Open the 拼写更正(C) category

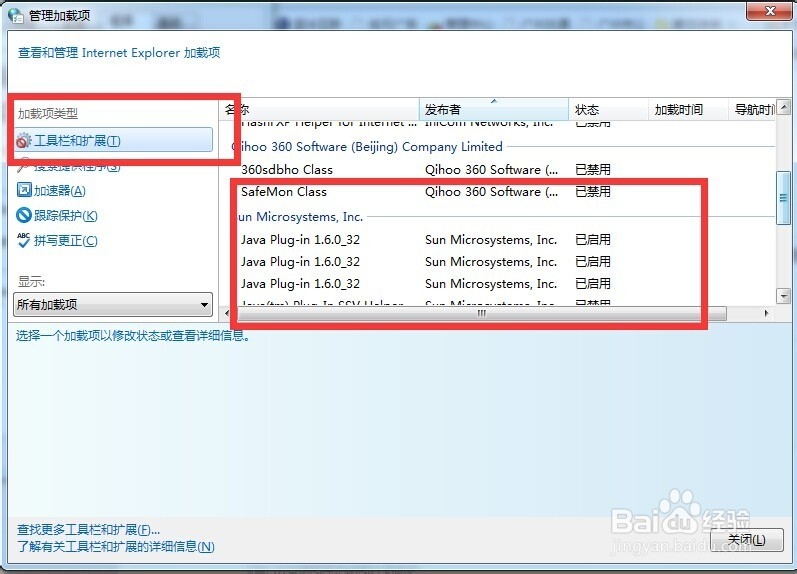[66, 240]
